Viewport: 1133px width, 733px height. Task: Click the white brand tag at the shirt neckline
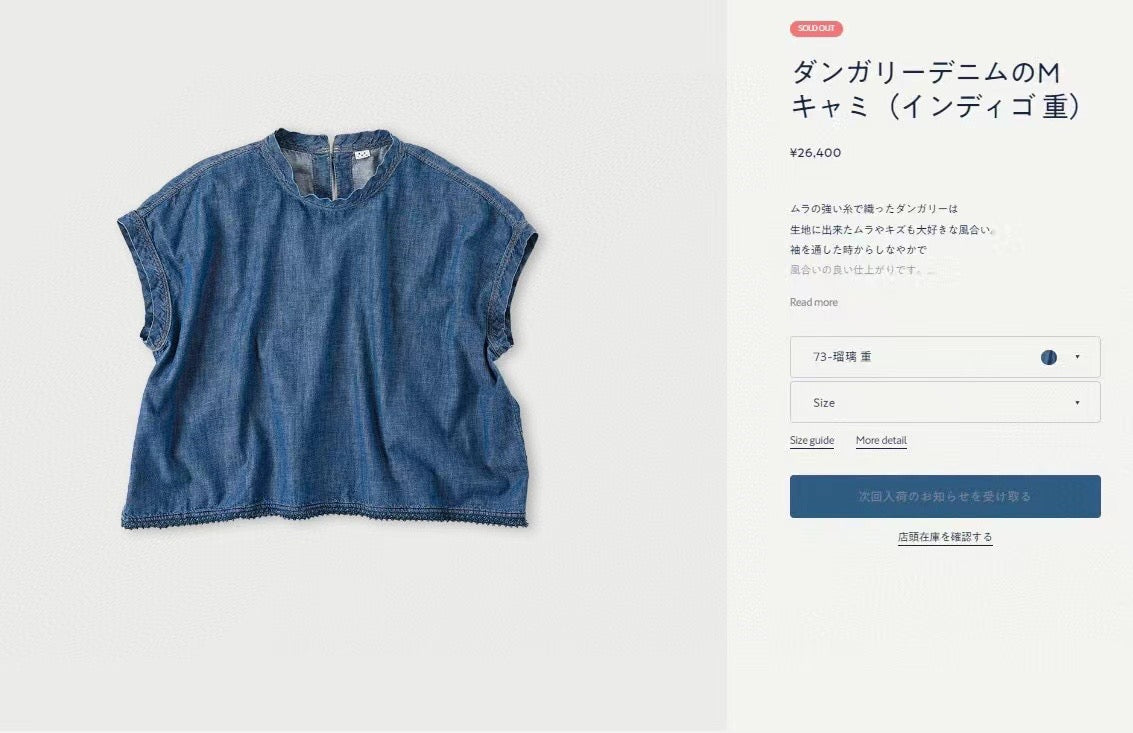pyautogui.click(x=361, y=153)
